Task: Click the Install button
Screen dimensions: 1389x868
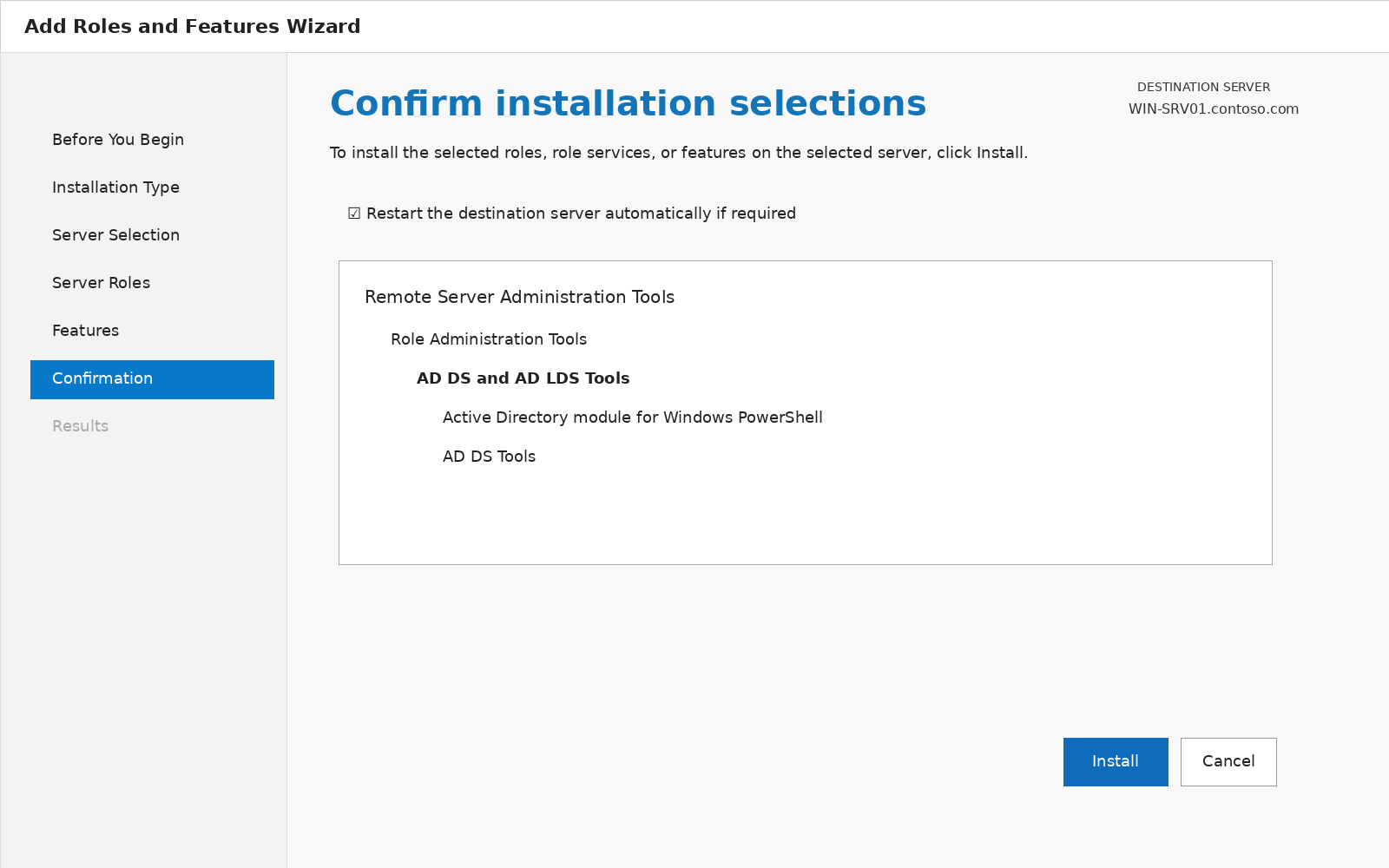Action: [x=1116, y=762]
